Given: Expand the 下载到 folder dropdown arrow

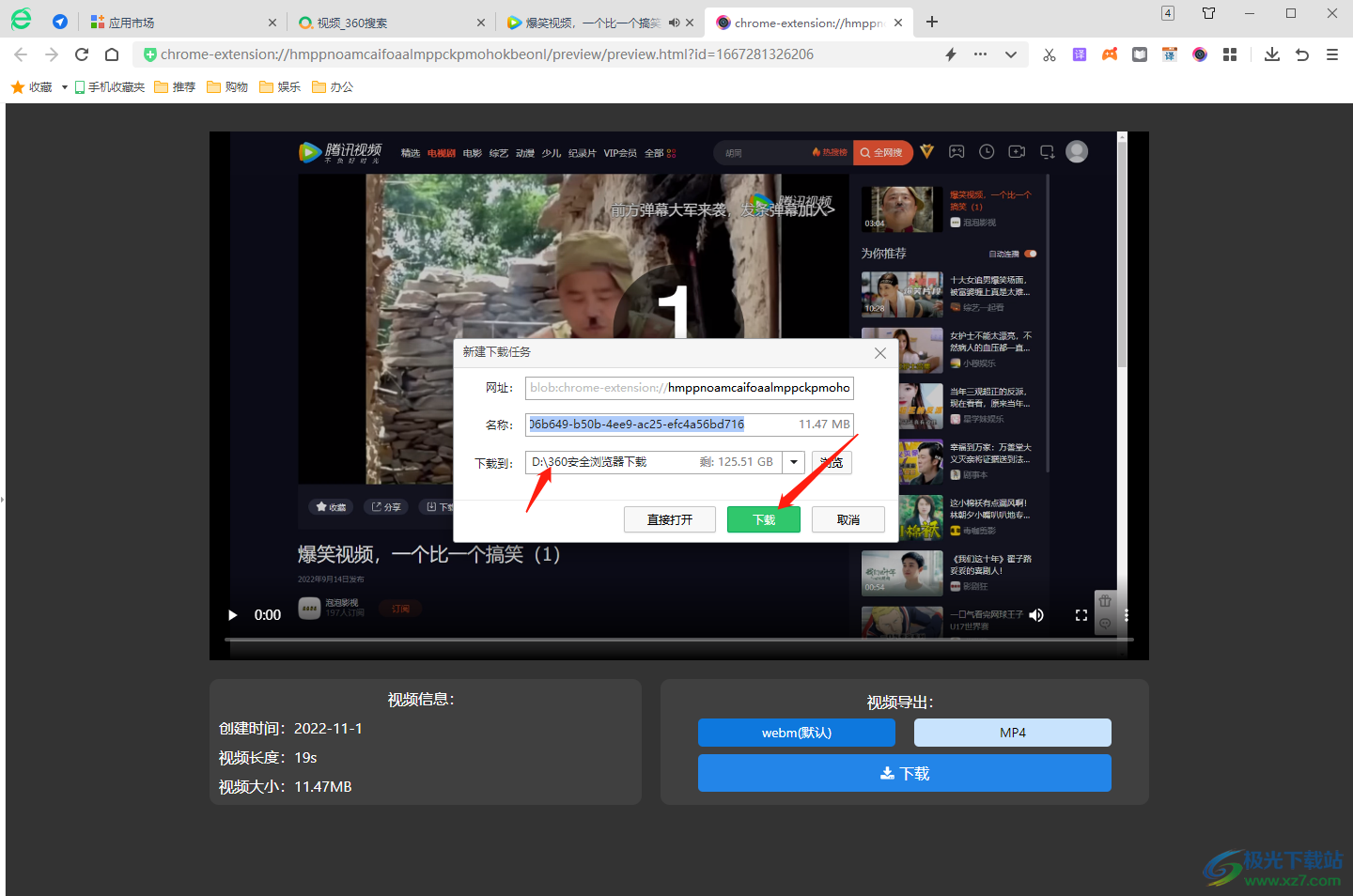Looking at the screenshot, I should tap(795, 462).
